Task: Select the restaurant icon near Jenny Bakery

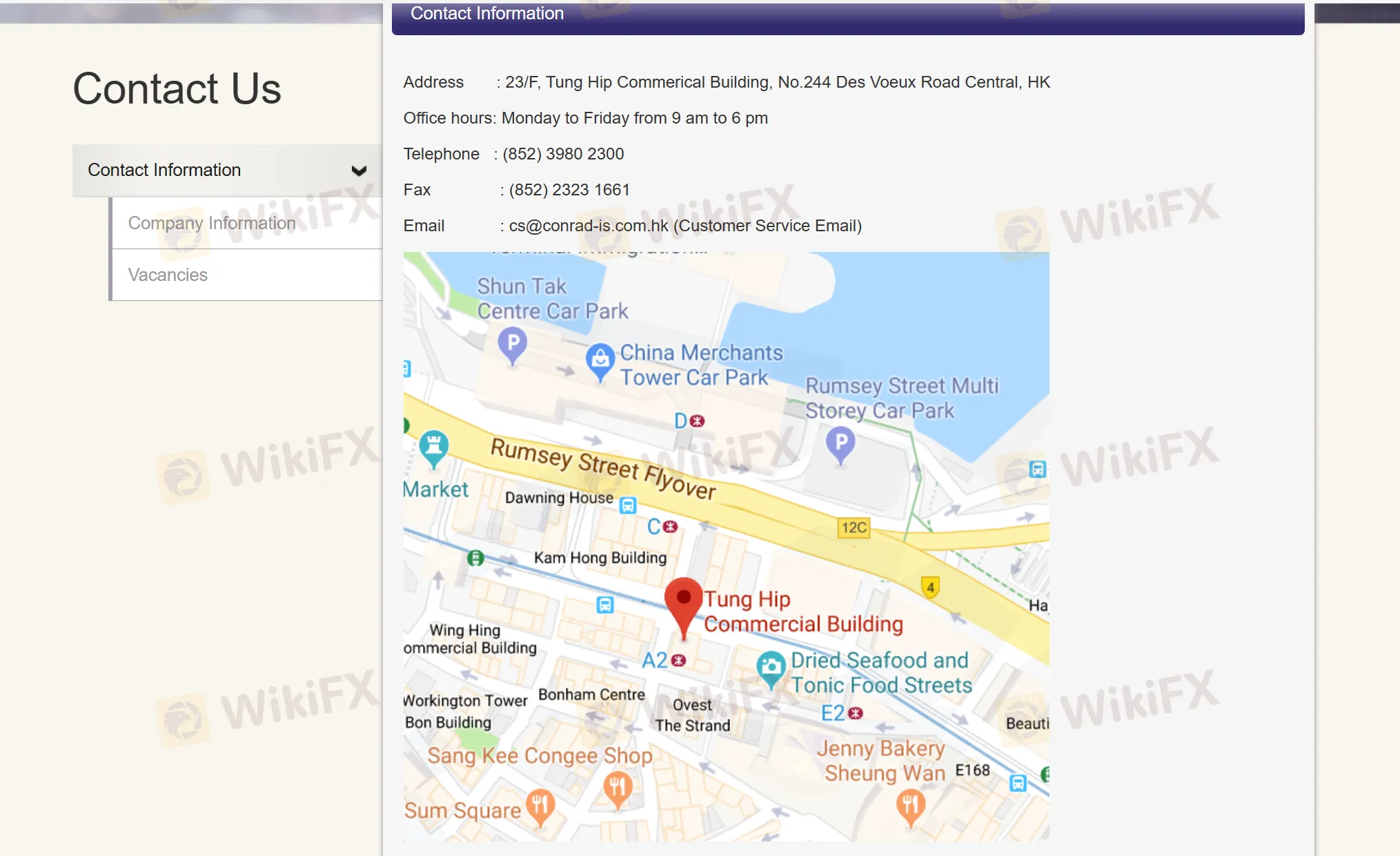Action: [x=909, y=803]
